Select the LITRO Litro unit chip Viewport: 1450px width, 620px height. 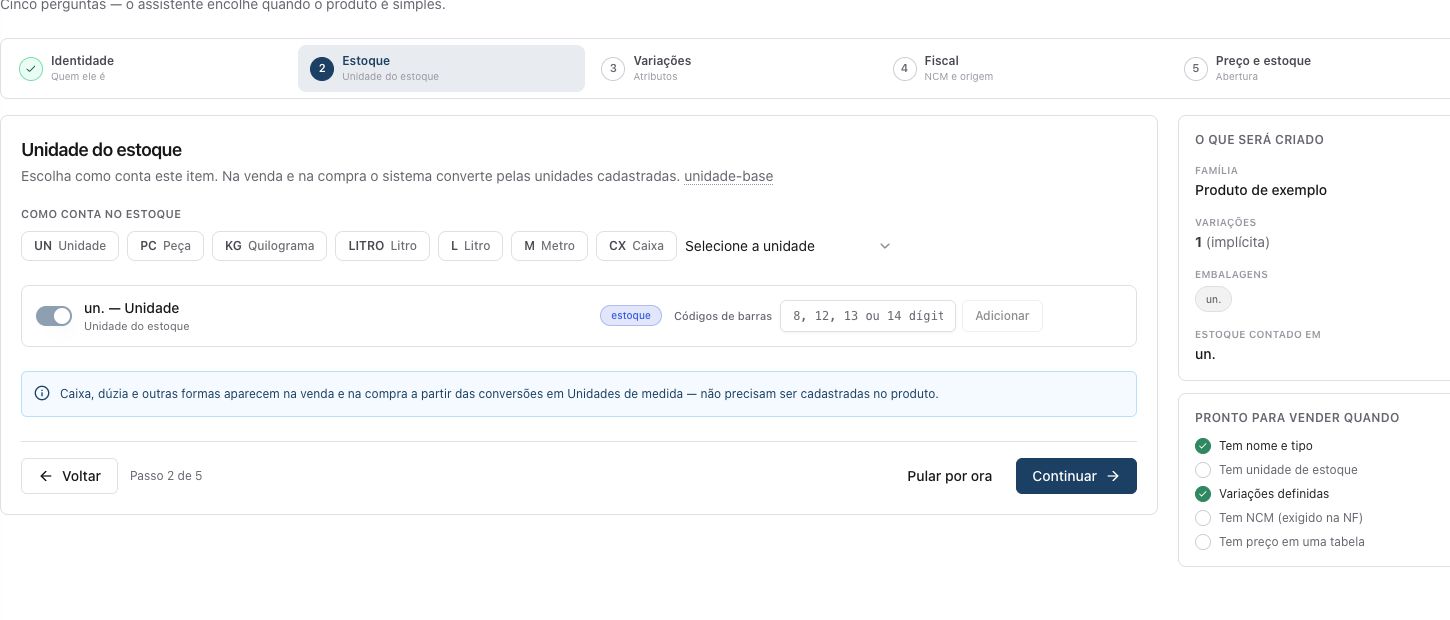[382, 246]
